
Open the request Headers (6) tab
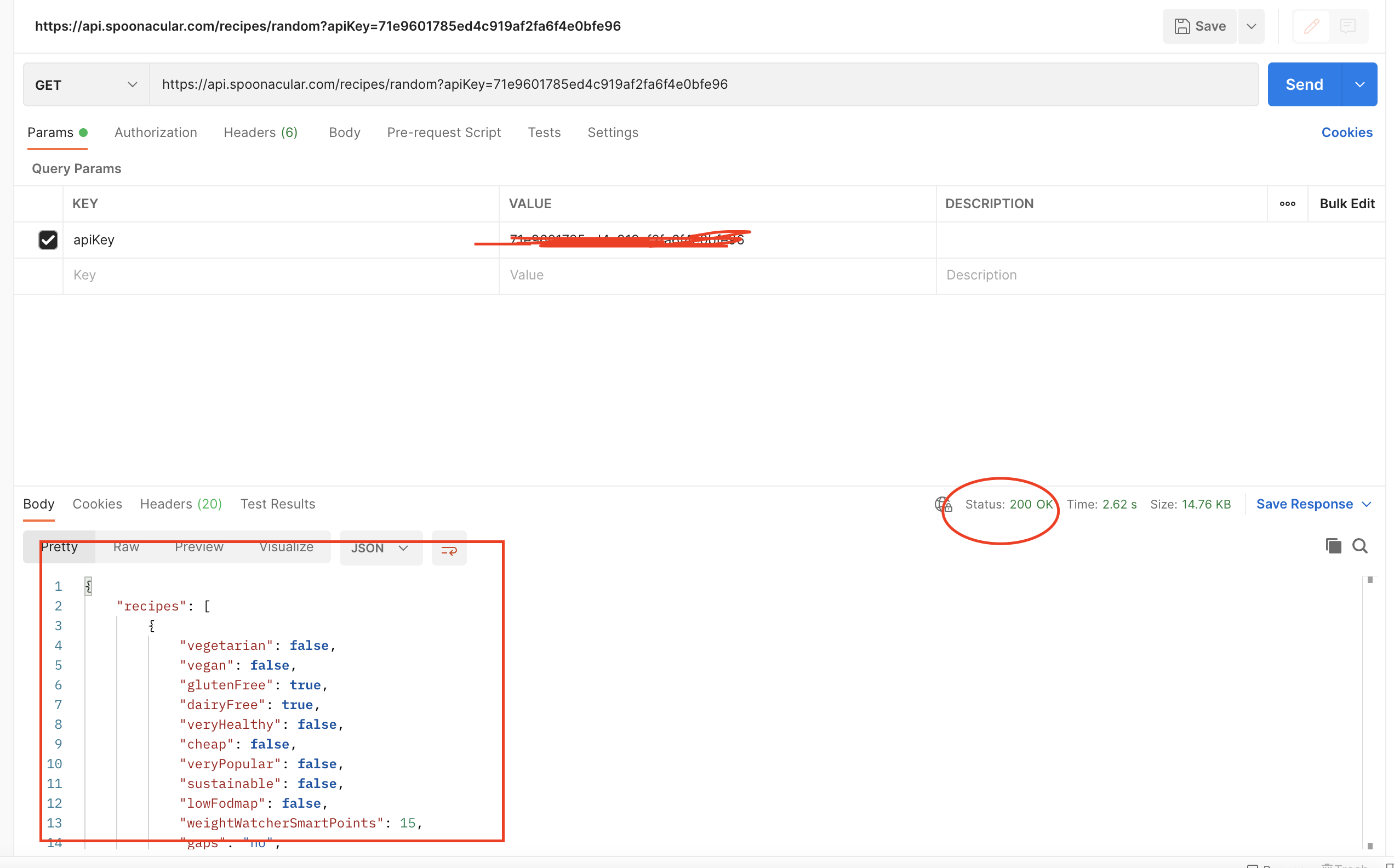(x=260, y=133)
